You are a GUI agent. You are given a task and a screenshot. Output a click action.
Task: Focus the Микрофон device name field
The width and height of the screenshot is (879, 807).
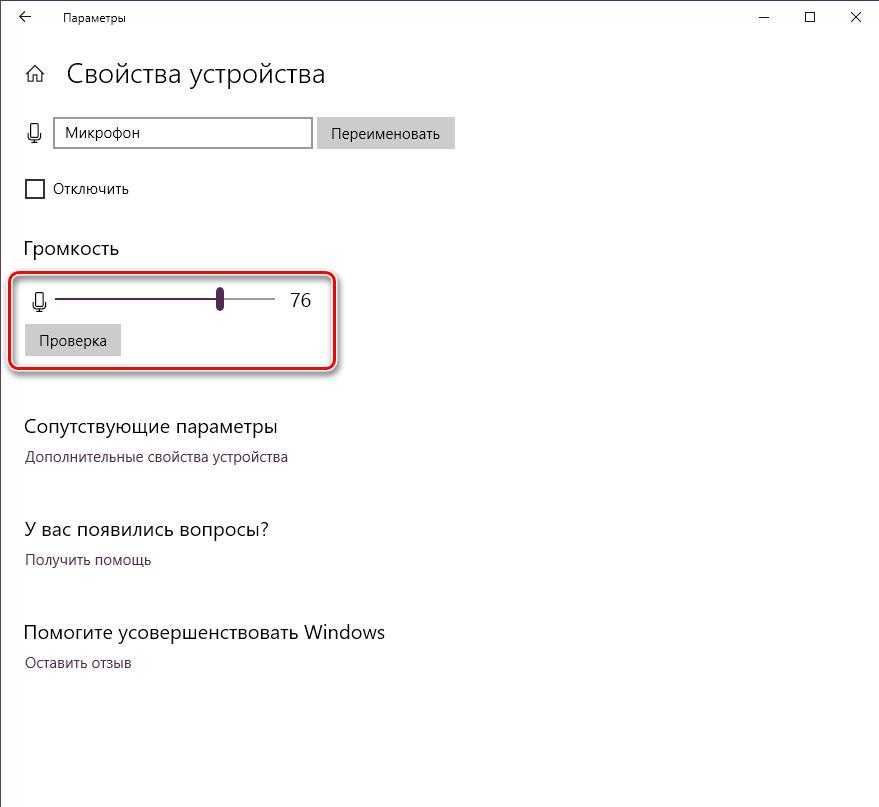pos(183,133)
